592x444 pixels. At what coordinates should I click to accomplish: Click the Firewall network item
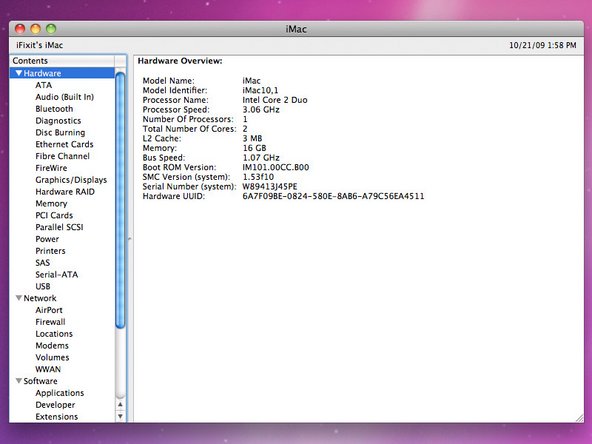coord(50,322)
